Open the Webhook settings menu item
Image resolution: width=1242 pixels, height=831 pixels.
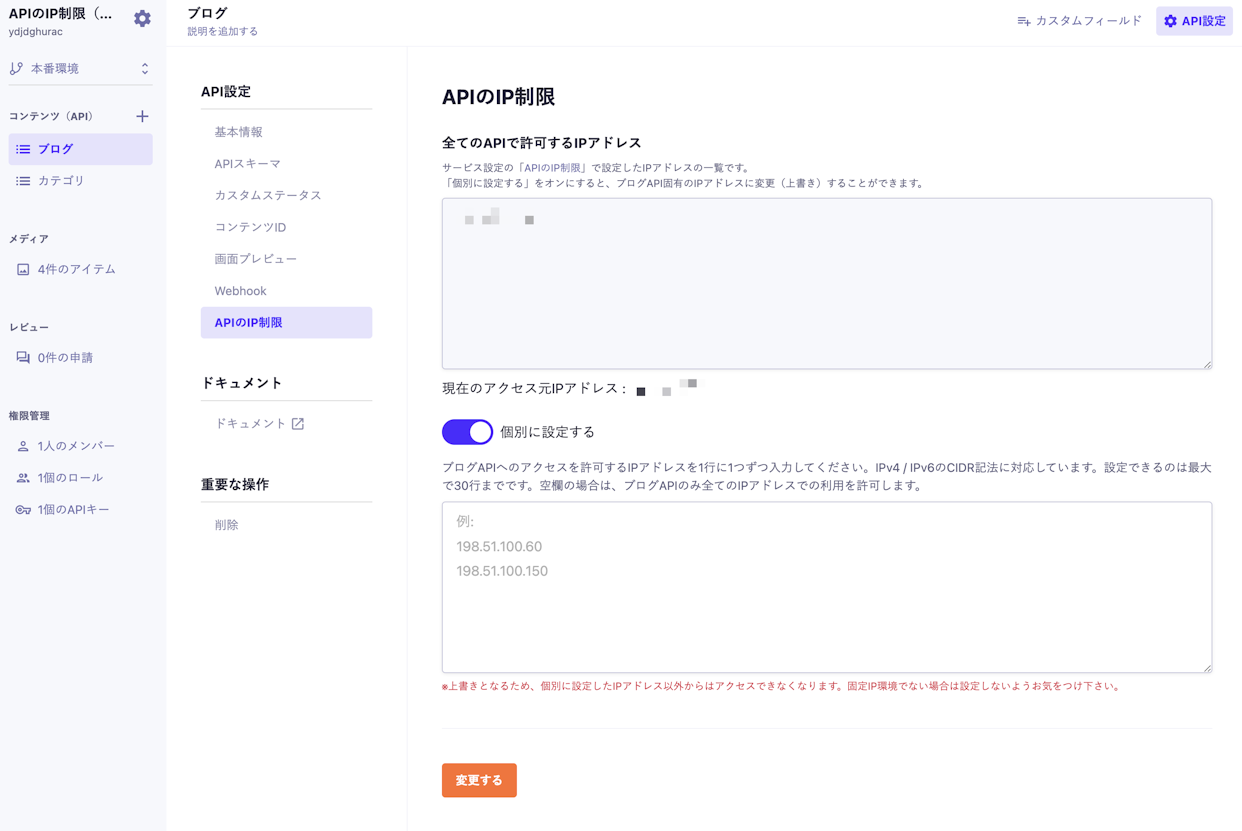pyautogui.click(x=240, y=291)
